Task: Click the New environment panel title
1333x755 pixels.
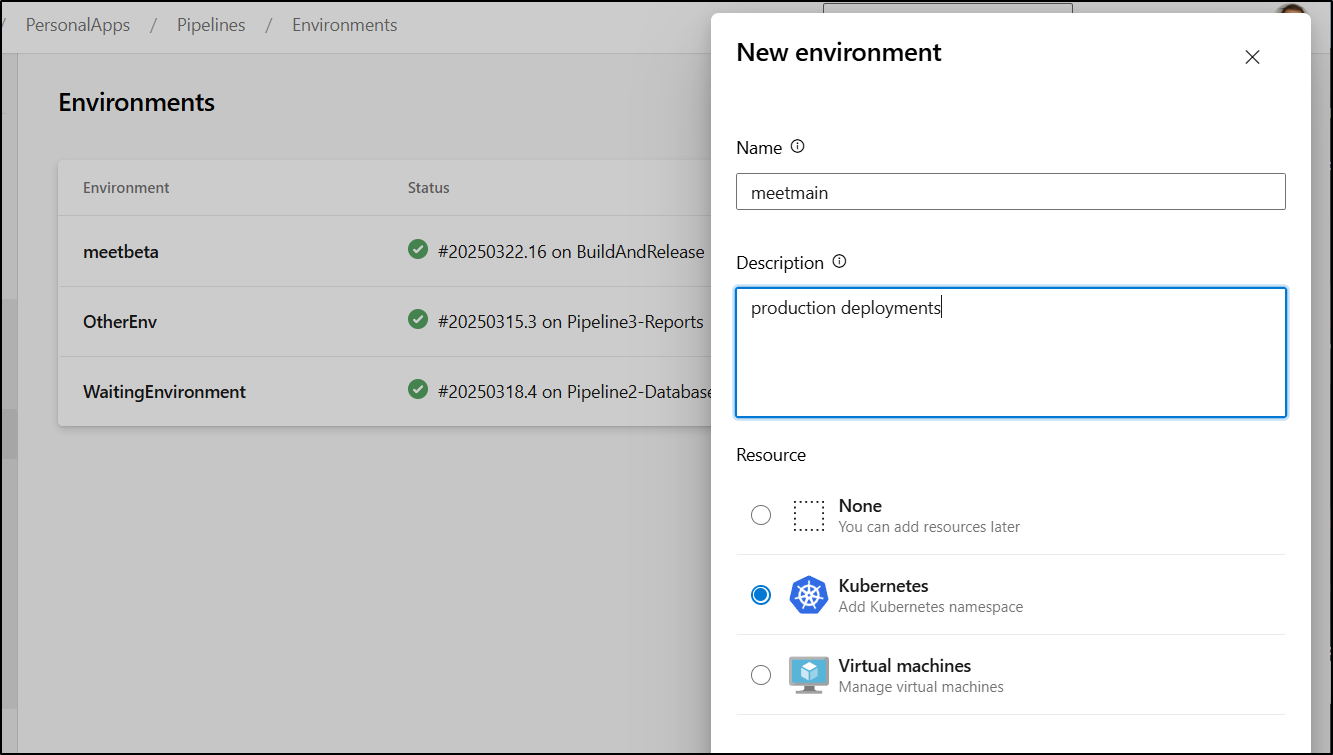Action: (x=839, y=52)
